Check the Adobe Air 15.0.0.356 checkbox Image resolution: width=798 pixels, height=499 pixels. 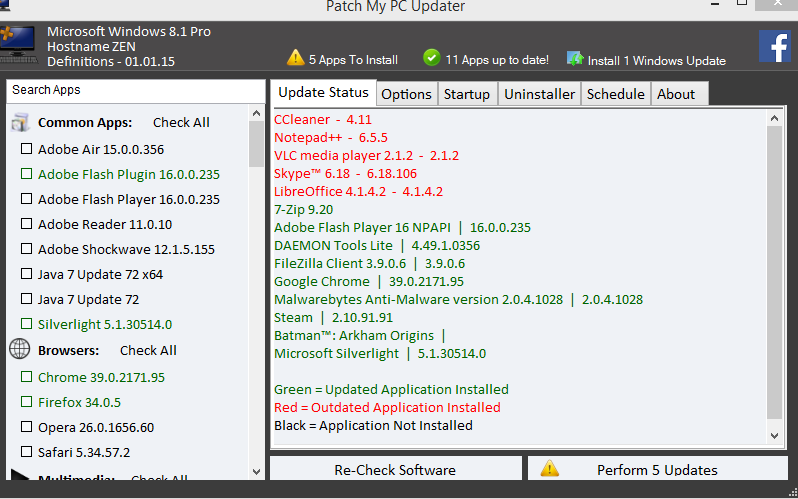[x=26, y=149]
